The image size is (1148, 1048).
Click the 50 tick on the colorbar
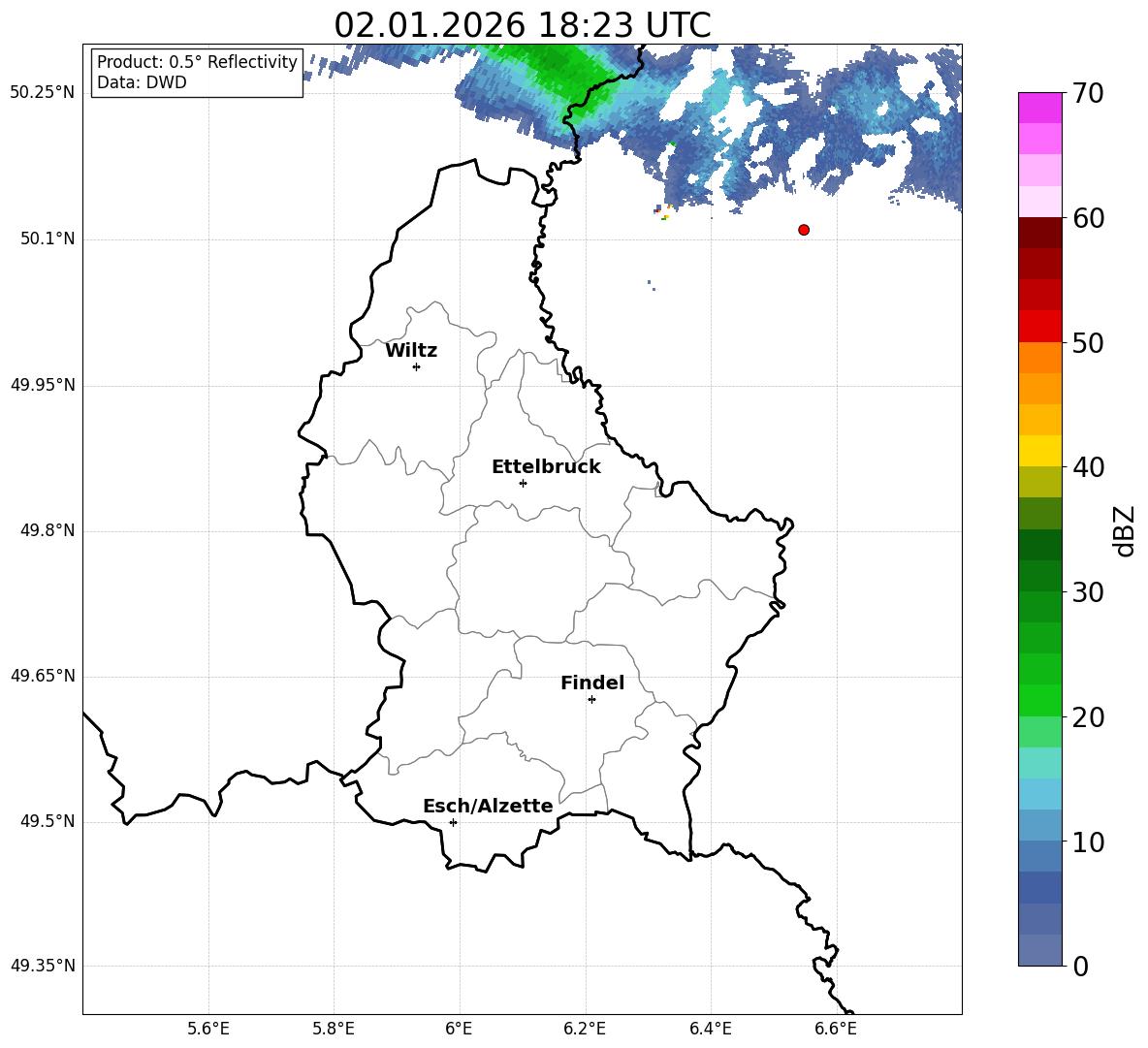[1088, 343]
